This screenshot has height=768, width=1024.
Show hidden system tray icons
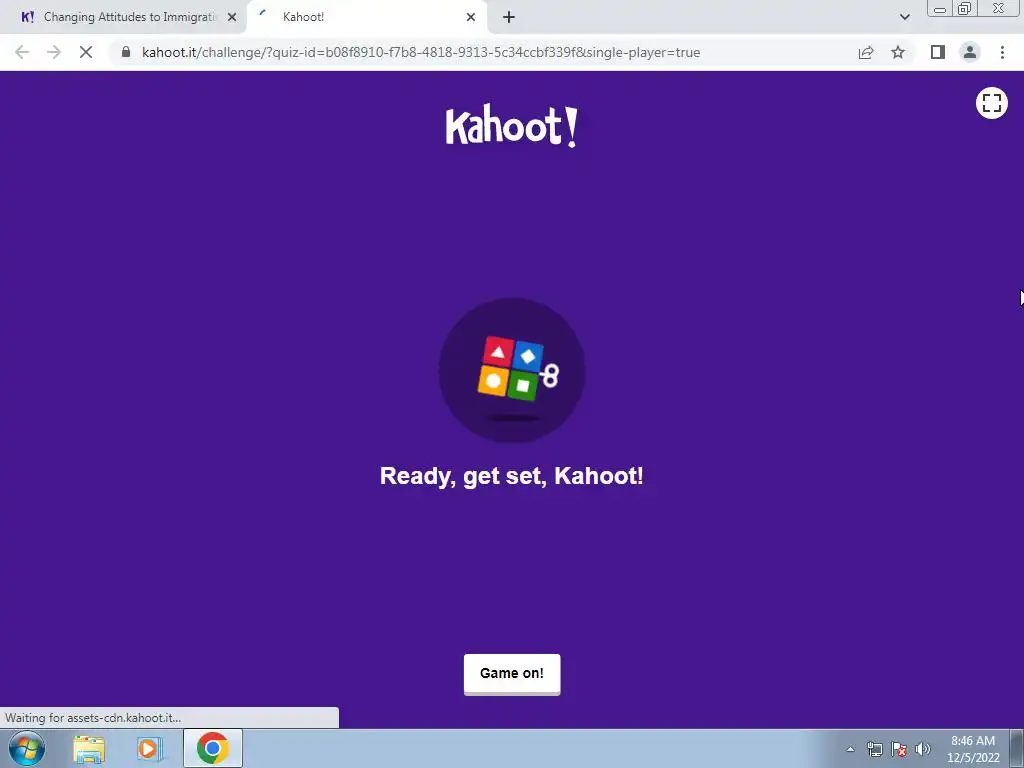(x=850, y=749)
